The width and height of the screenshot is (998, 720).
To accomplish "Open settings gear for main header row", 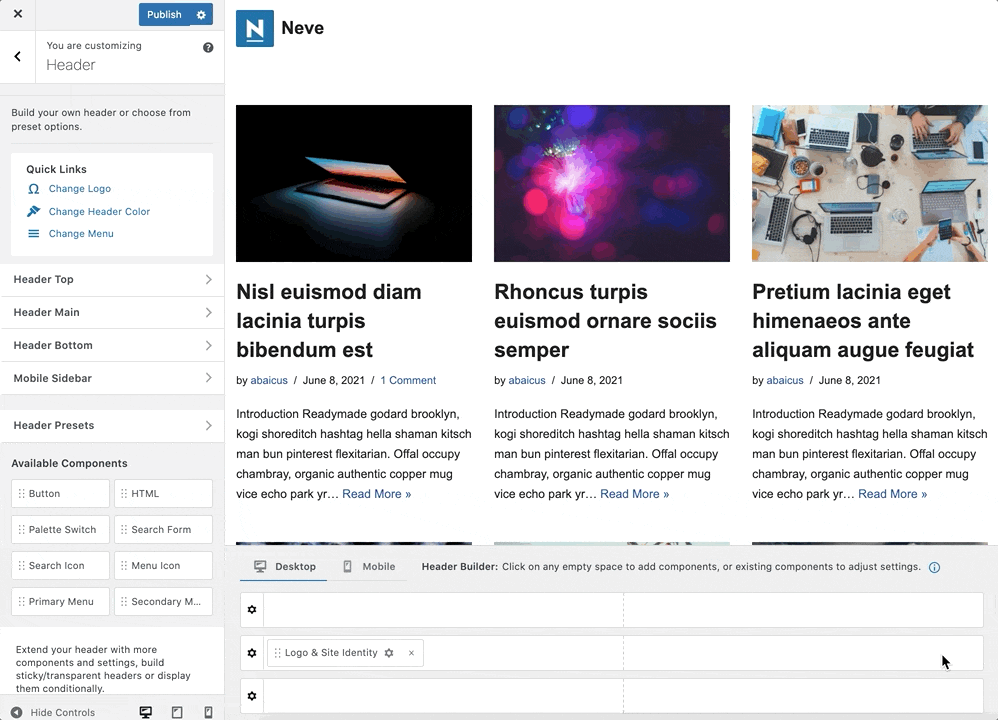I will (x=252, y=653).
